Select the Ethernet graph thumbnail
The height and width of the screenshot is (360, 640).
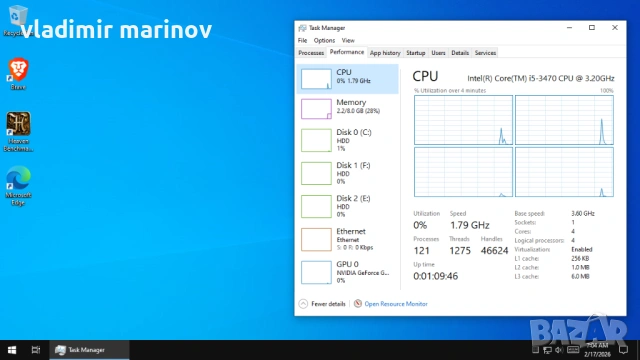click(x=316, y=239)
